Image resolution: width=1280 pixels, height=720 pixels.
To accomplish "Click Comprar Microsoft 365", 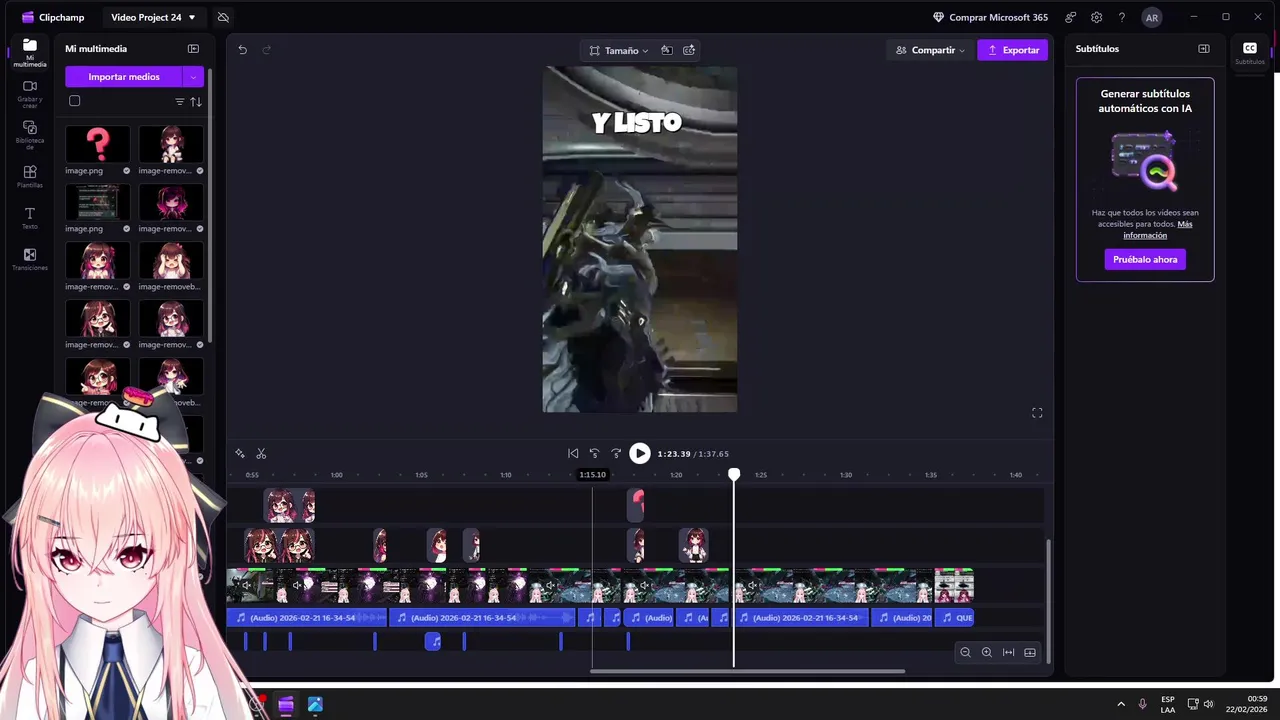I will pyautogui.click(x=990, y=17).
